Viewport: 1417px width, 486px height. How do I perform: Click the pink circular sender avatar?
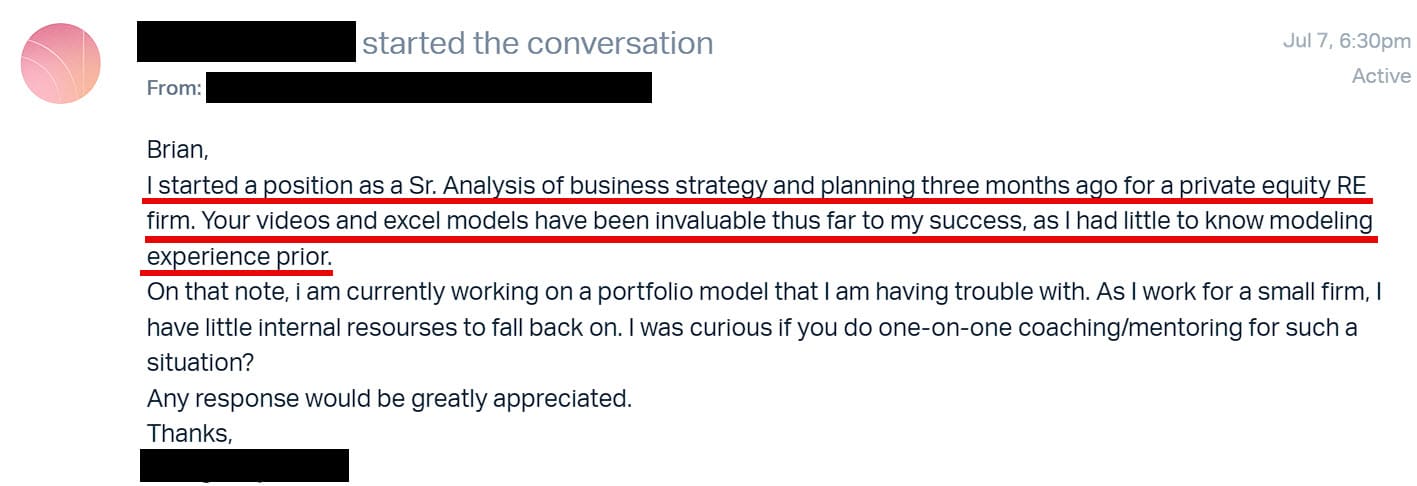(x=61, y=63)
